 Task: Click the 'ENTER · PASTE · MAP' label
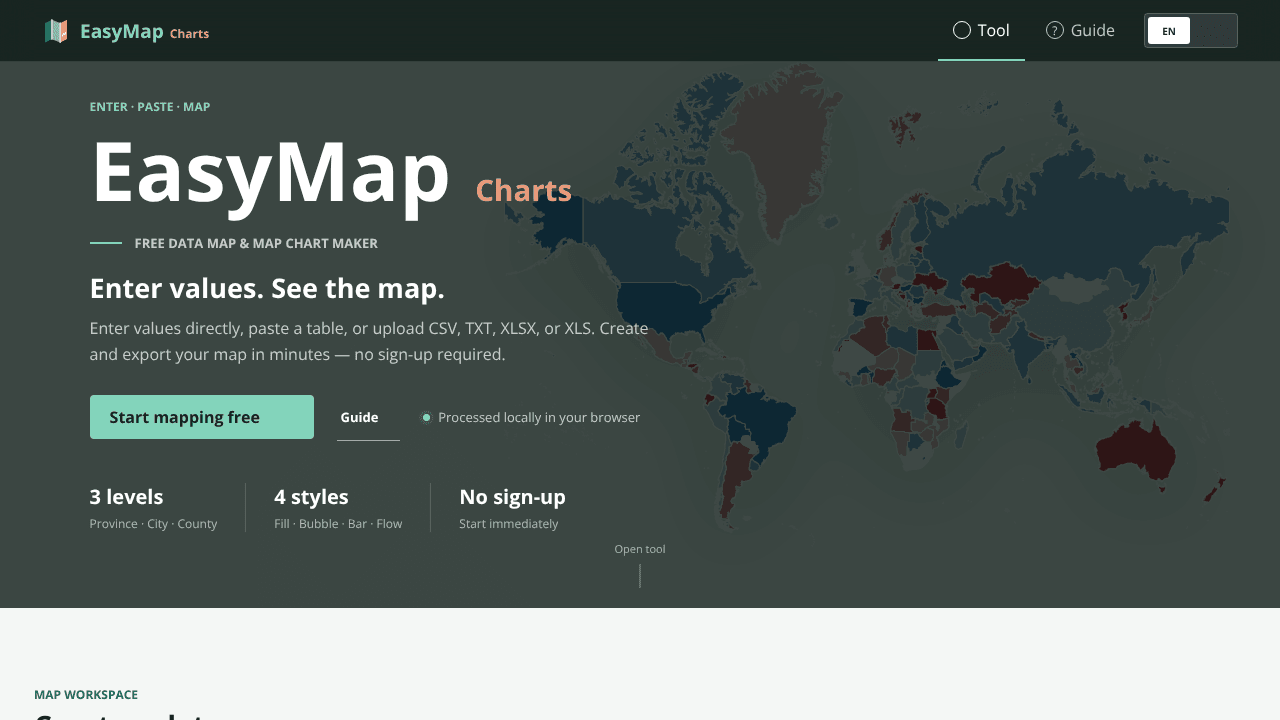click(x=150, y=107)
